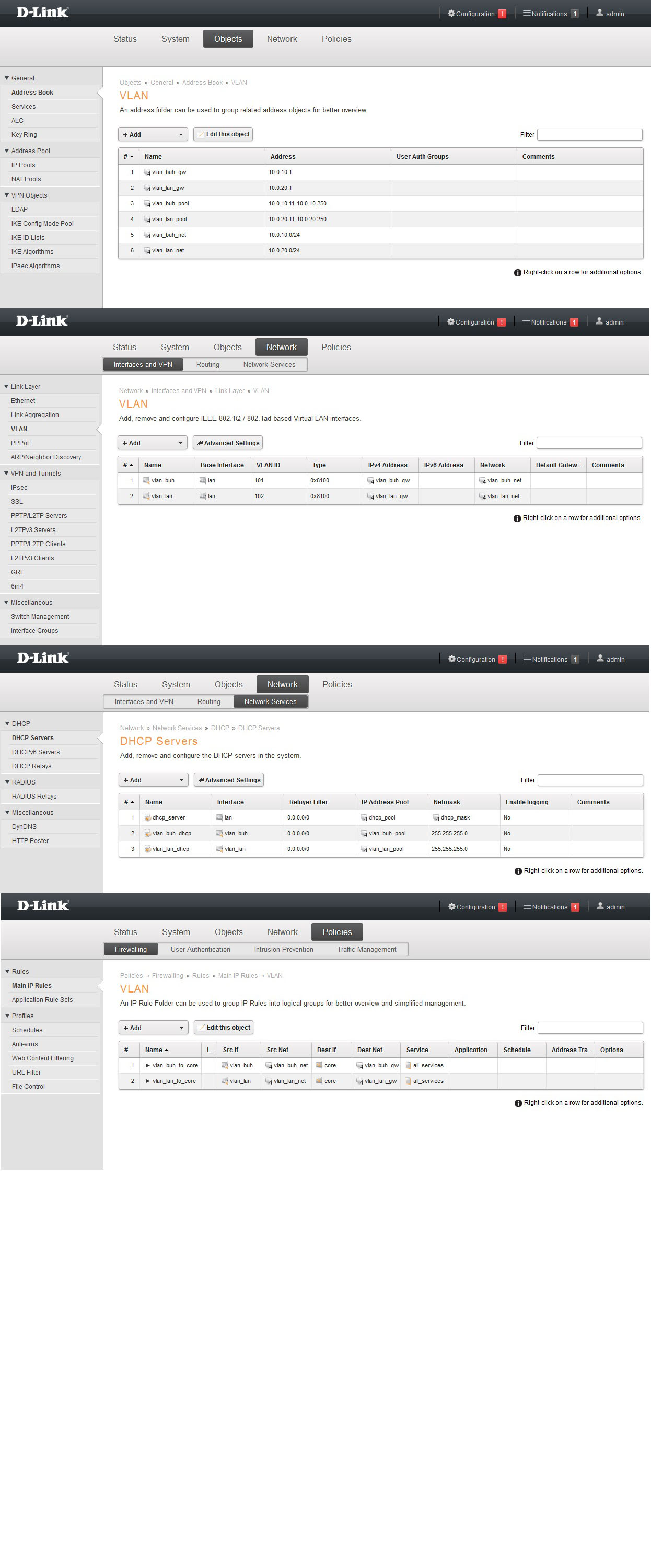Click the Filter field on the DHCP Servers page

pos(590,780)
